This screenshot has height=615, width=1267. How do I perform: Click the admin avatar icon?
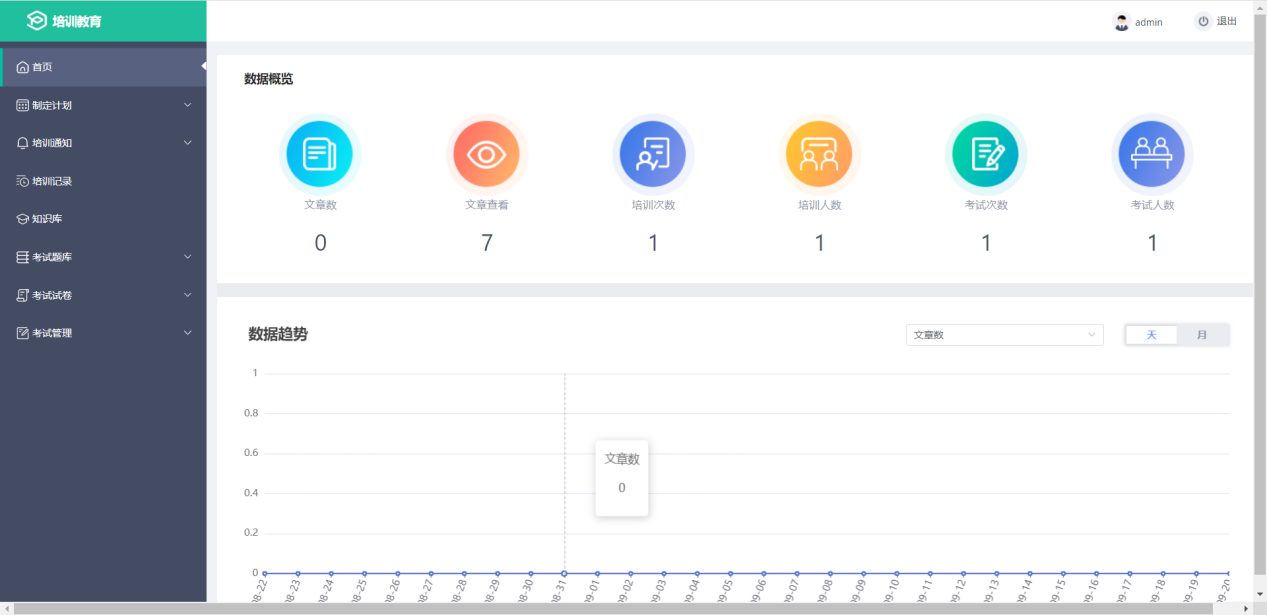click(1122, 22)
